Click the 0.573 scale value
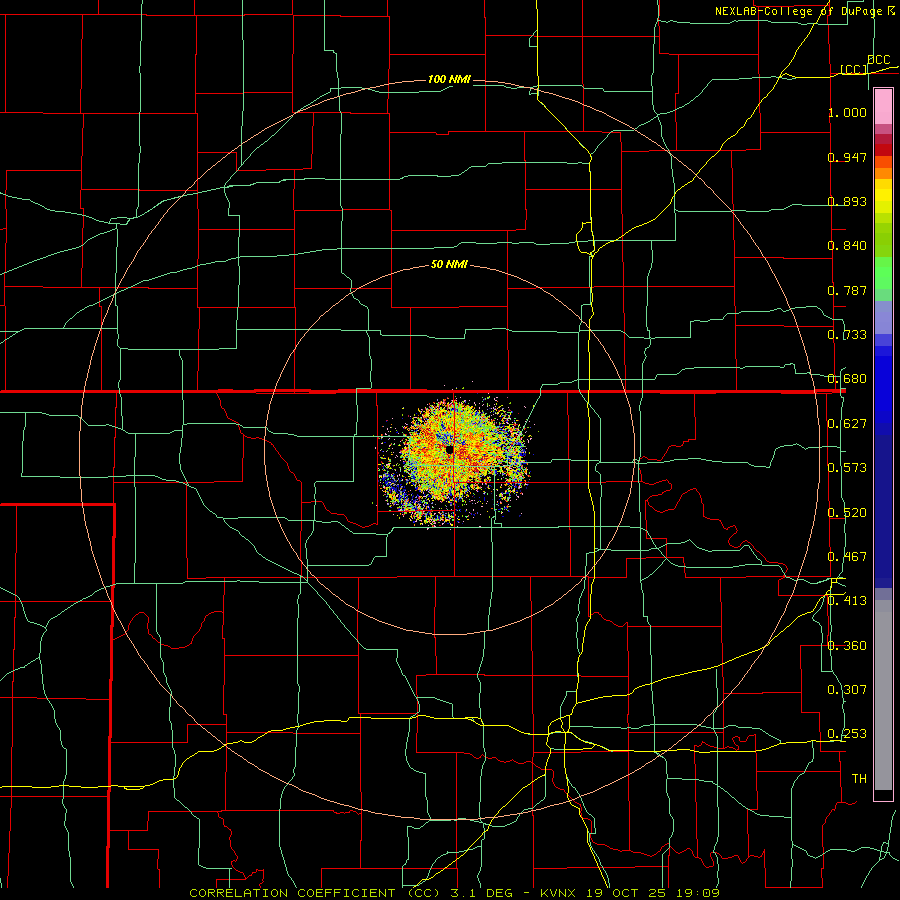 [x=847, y=468]
